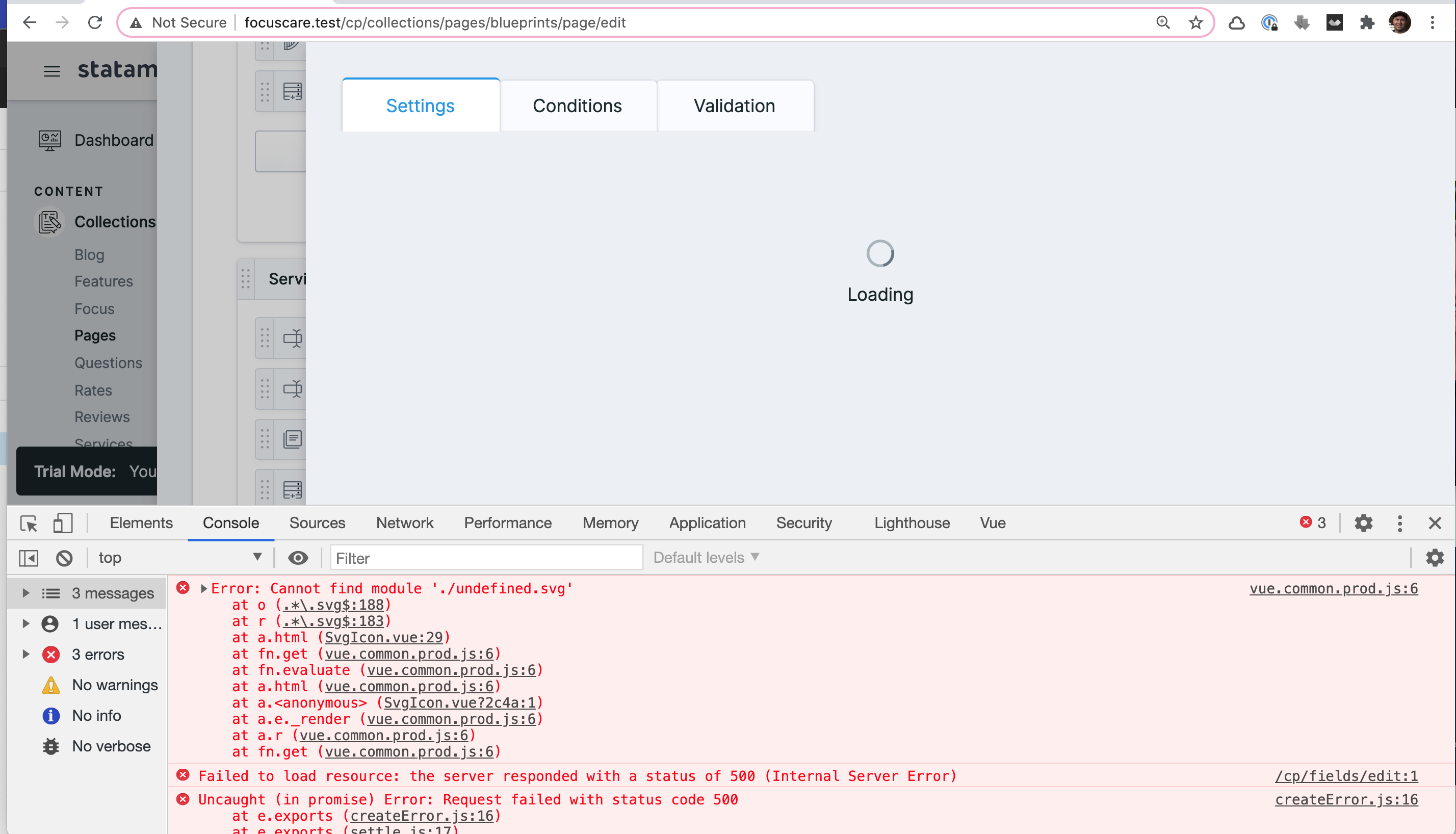The width and height of the screenshot is (1456, 834).
Task: Open Chrome three-dot menu
Action: point(1432,22)
